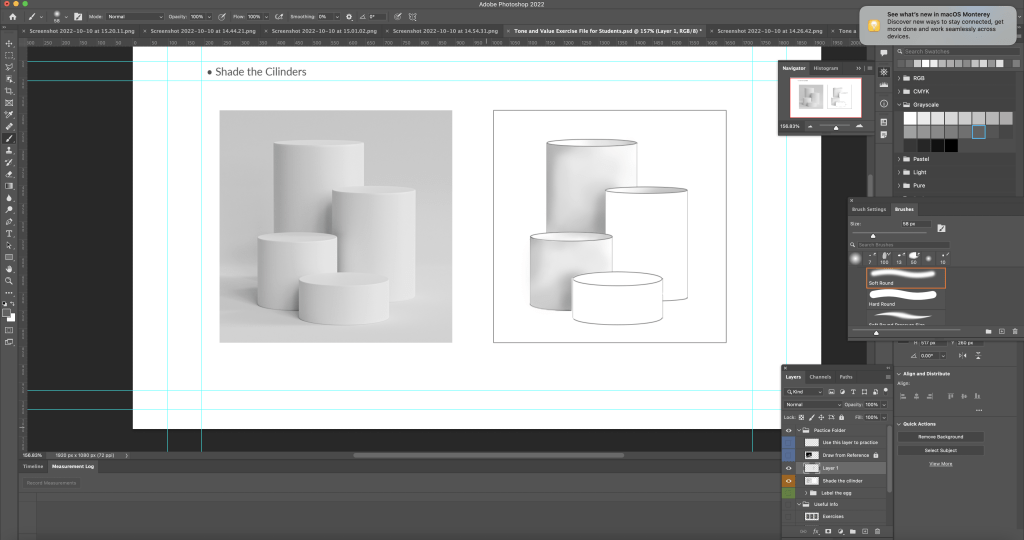Click the Select Subject button
The image size is (1024, 540).
(x=940, y=450)
